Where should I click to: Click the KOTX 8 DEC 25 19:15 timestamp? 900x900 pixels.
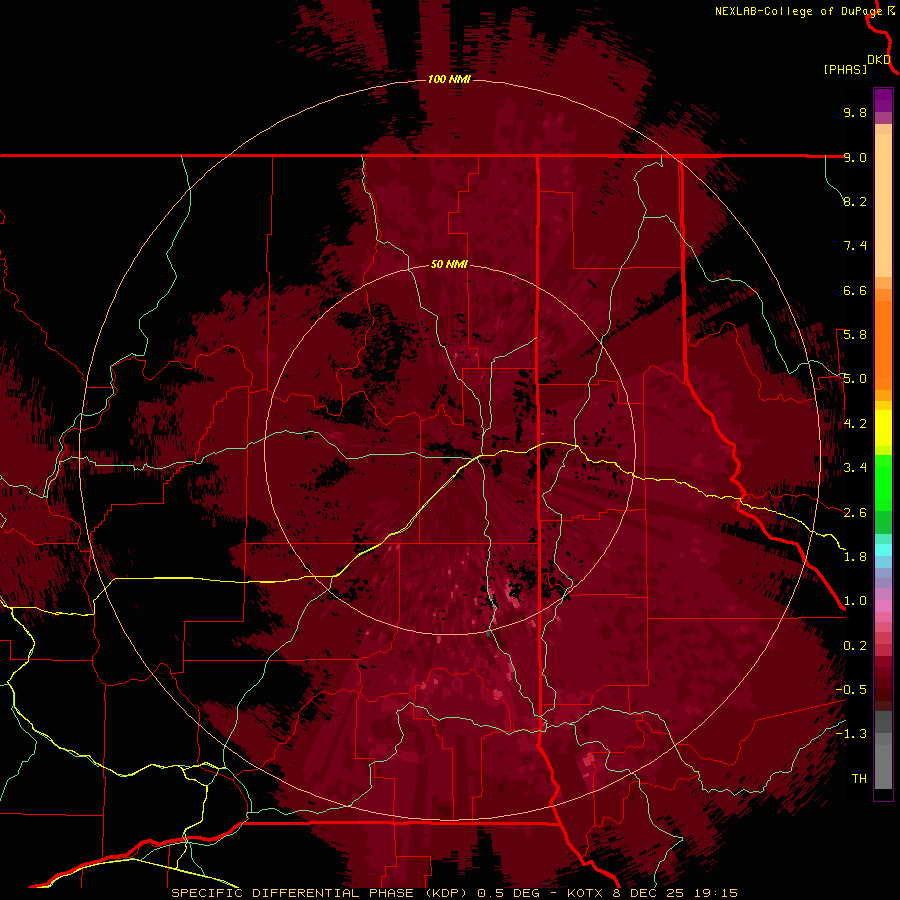tap(652, 893)
